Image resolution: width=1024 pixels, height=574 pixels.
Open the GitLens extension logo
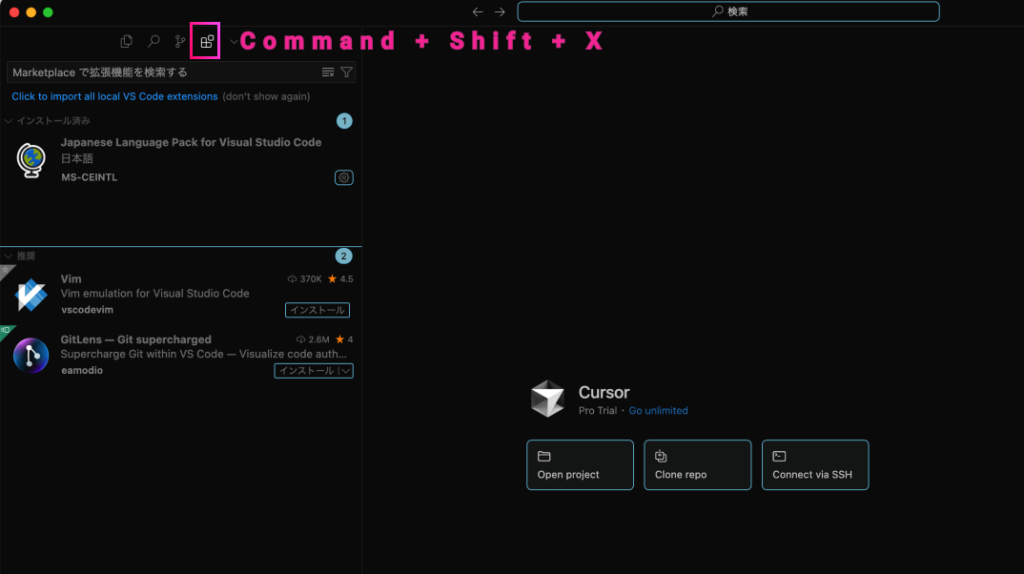tap(31, 355)
